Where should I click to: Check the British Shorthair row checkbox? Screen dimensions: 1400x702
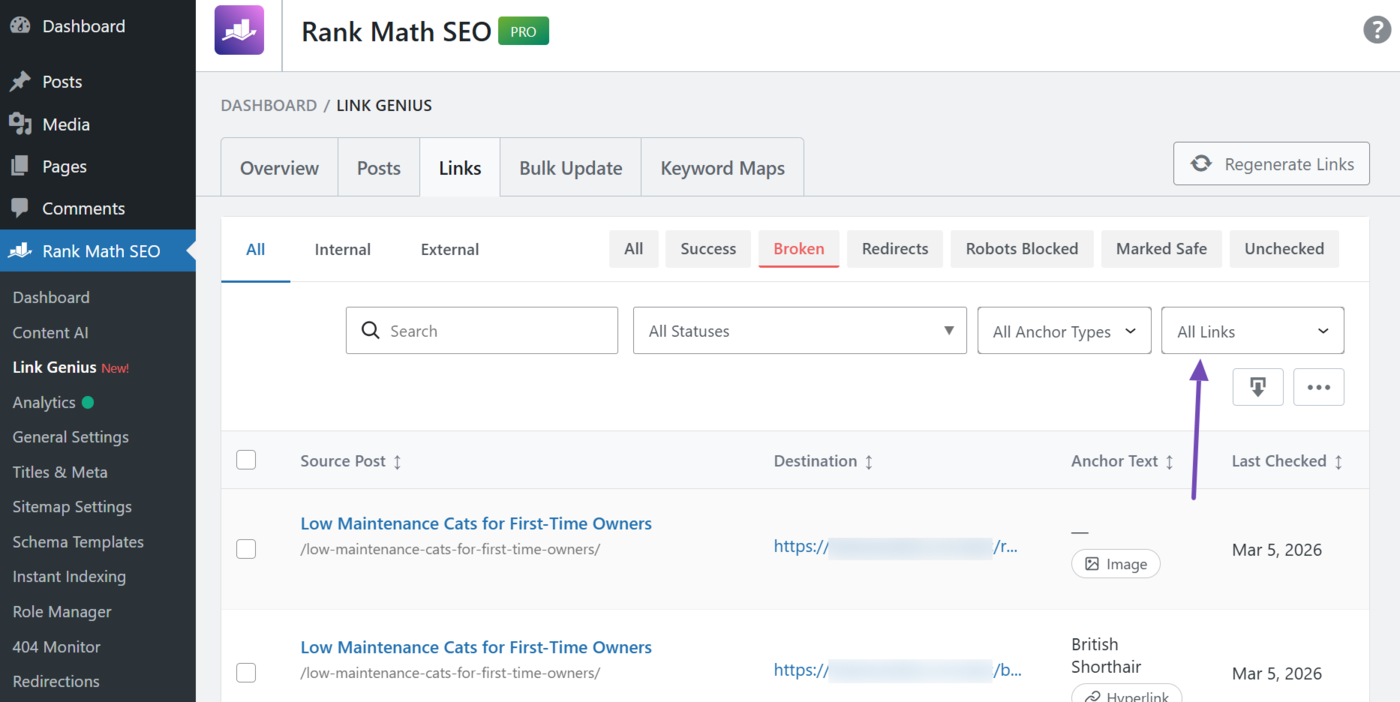[x=246, y=673]
